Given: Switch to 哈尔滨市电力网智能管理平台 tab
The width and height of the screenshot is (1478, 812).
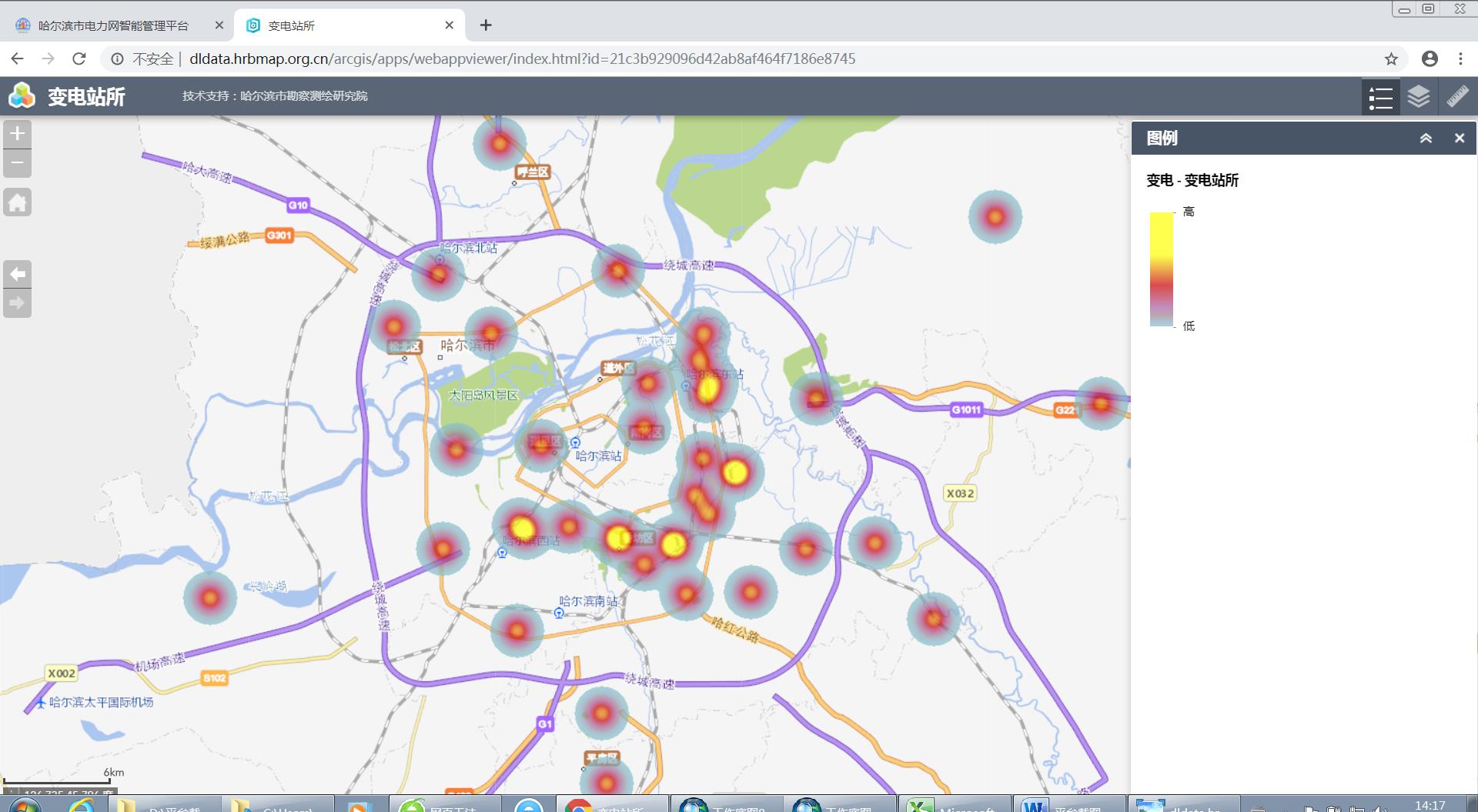Looking at the screenshot, I should point(114,25).
